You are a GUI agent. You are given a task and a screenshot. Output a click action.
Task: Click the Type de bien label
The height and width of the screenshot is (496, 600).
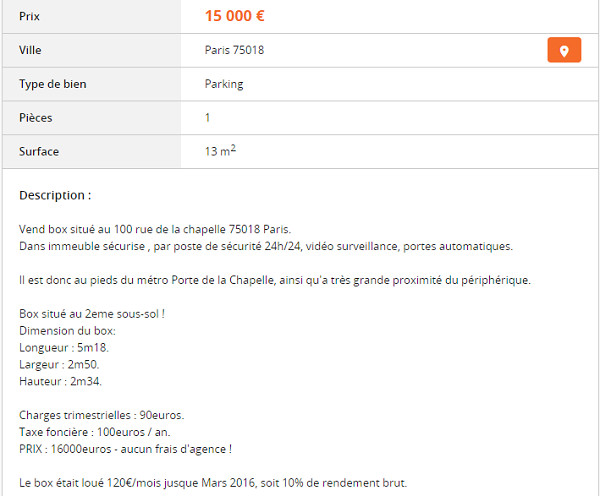(53, 84)
